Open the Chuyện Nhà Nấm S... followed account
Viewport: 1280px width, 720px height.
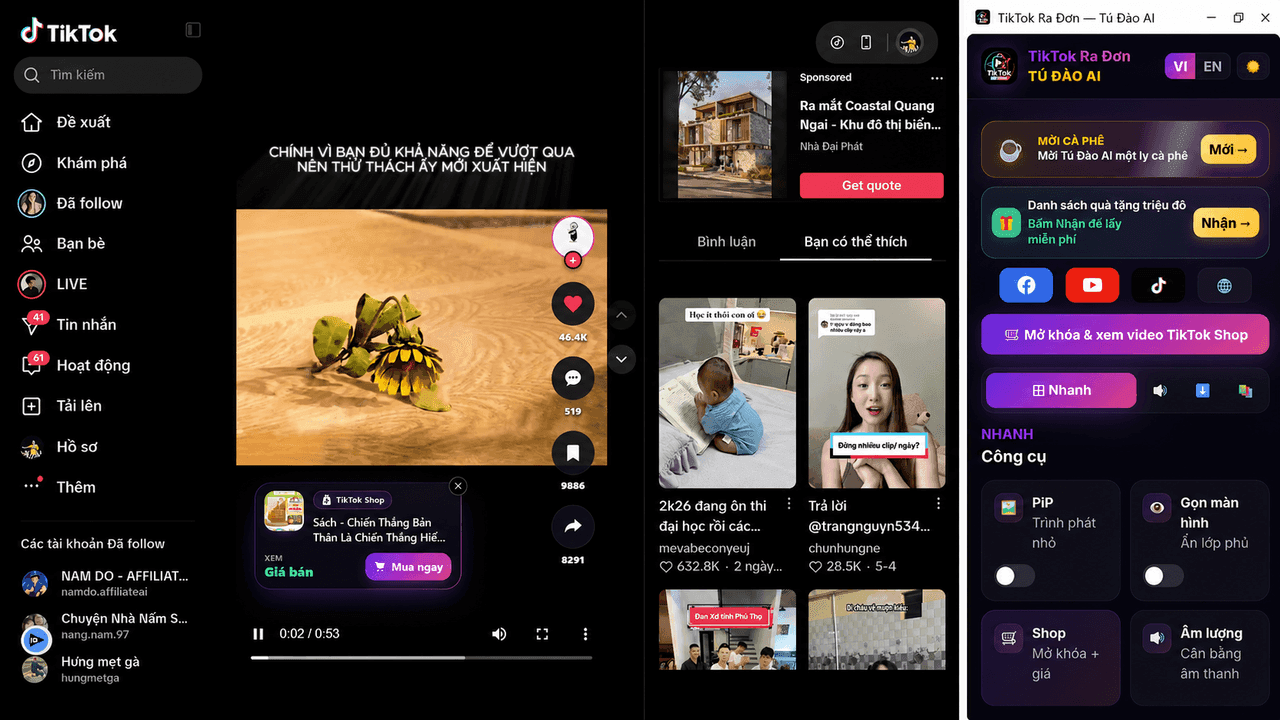107,626
